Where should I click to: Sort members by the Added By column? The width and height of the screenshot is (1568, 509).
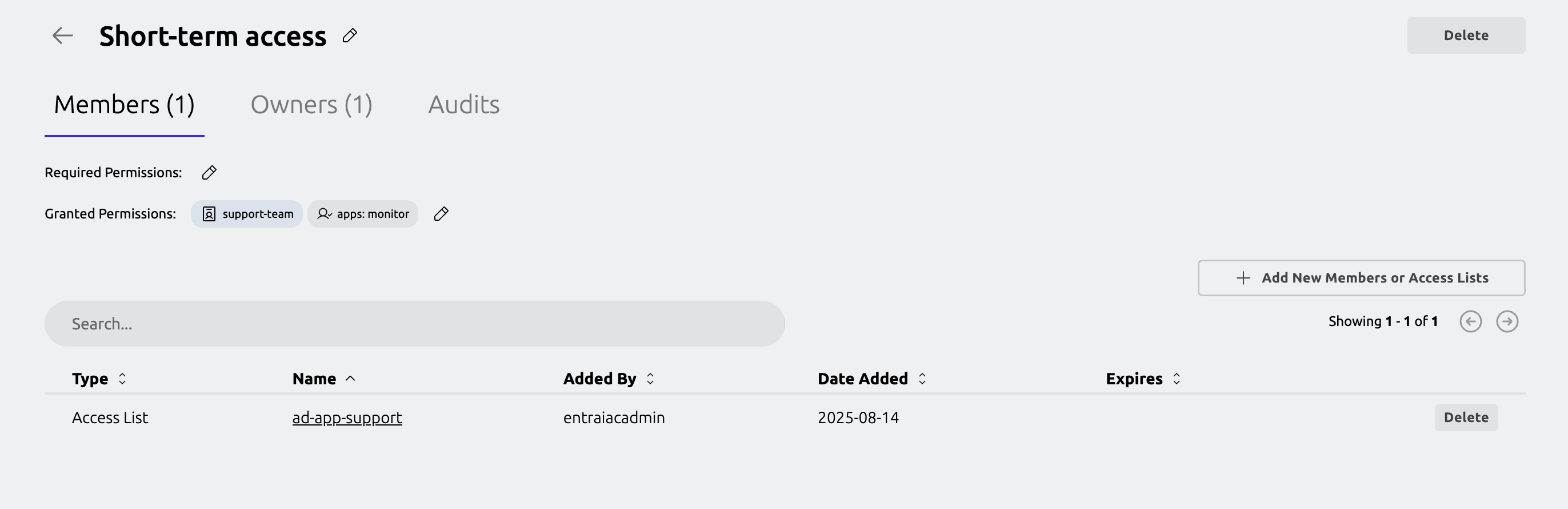tap(650, 378)
